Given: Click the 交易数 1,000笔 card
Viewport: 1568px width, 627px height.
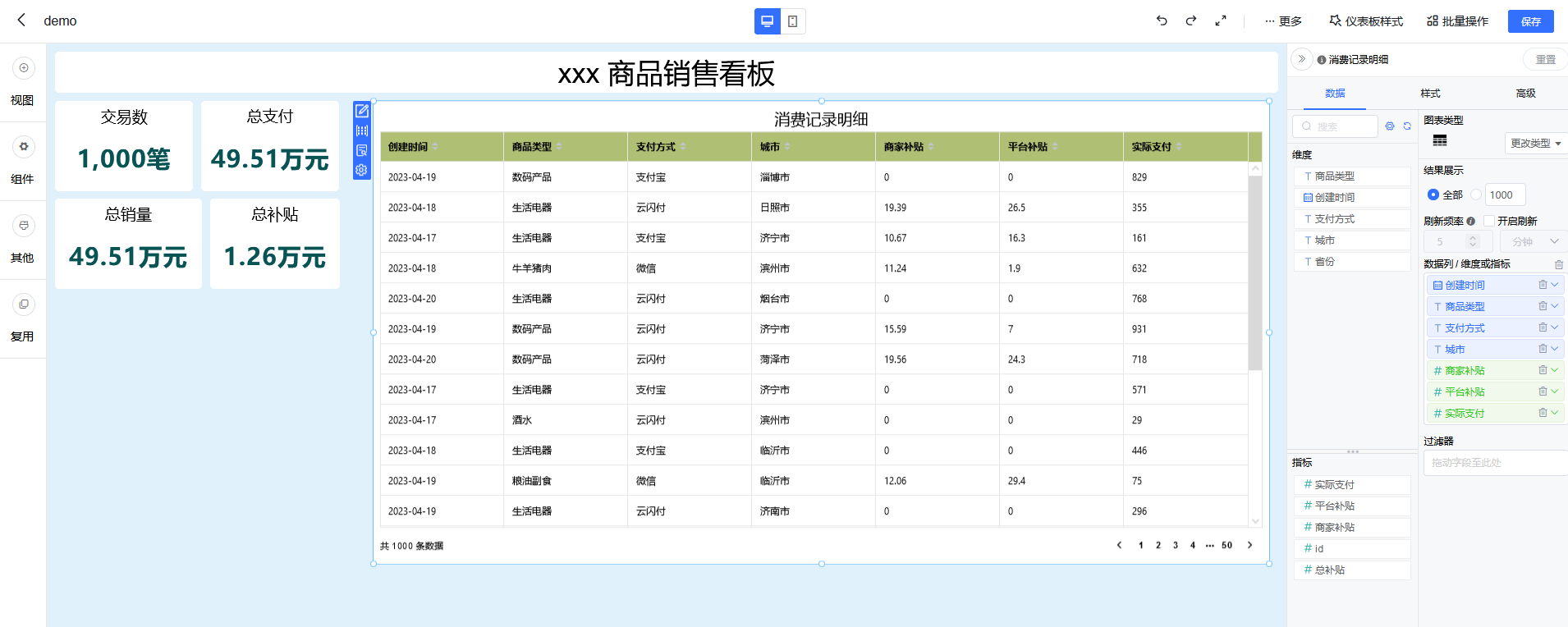Looking at the screenshot, I should point(124,146).
